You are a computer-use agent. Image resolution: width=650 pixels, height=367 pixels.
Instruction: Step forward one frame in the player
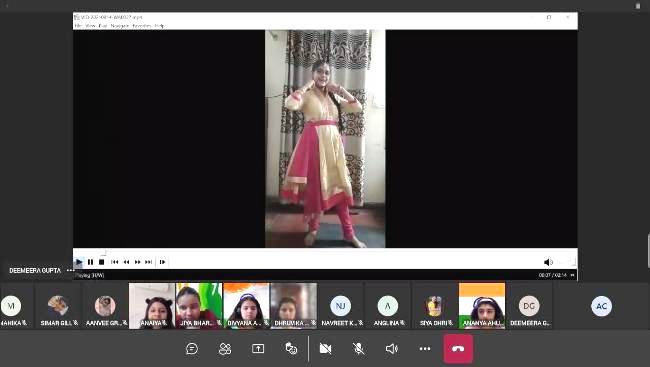click(x=162, y=262)
